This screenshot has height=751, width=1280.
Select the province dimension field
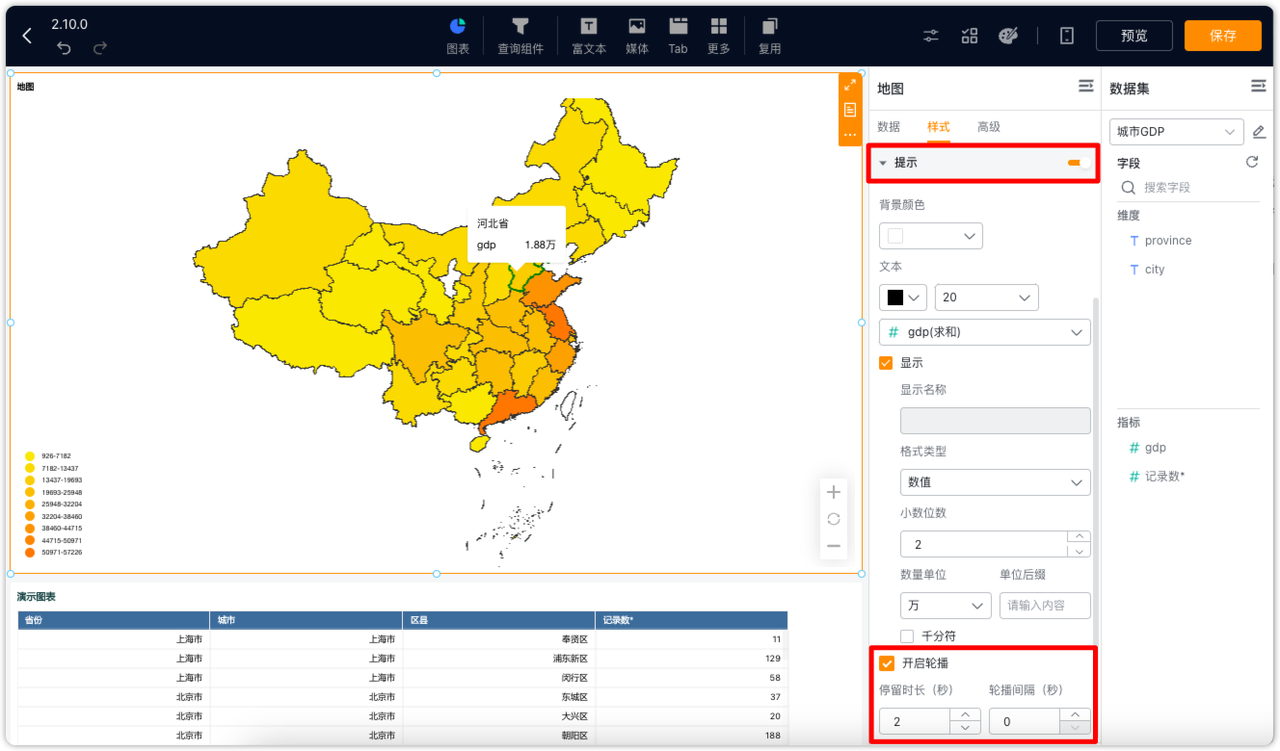[x=1168, y=241]
